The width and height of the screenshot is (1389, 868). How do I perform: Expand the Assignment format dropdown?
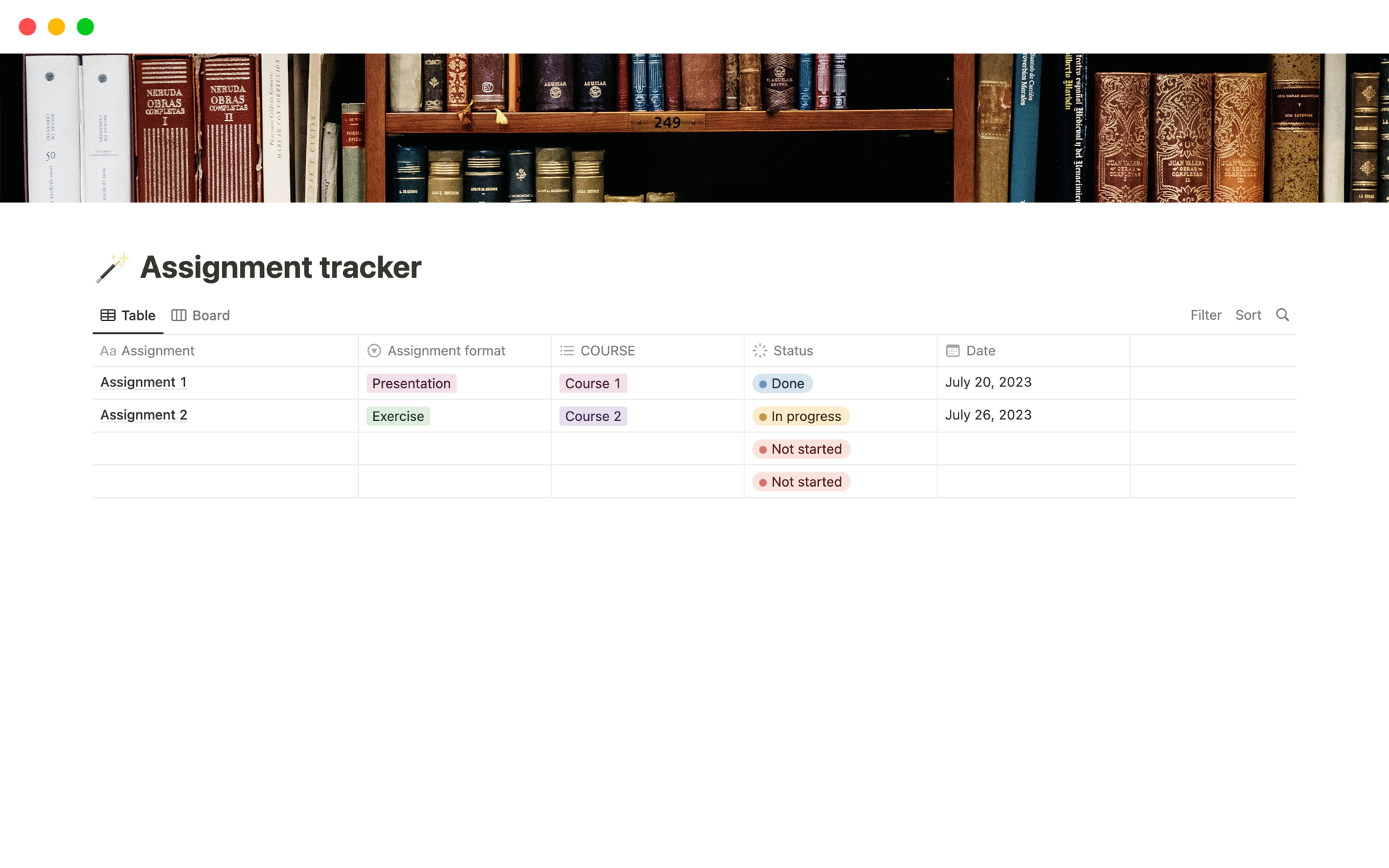(x=446, y=350)
